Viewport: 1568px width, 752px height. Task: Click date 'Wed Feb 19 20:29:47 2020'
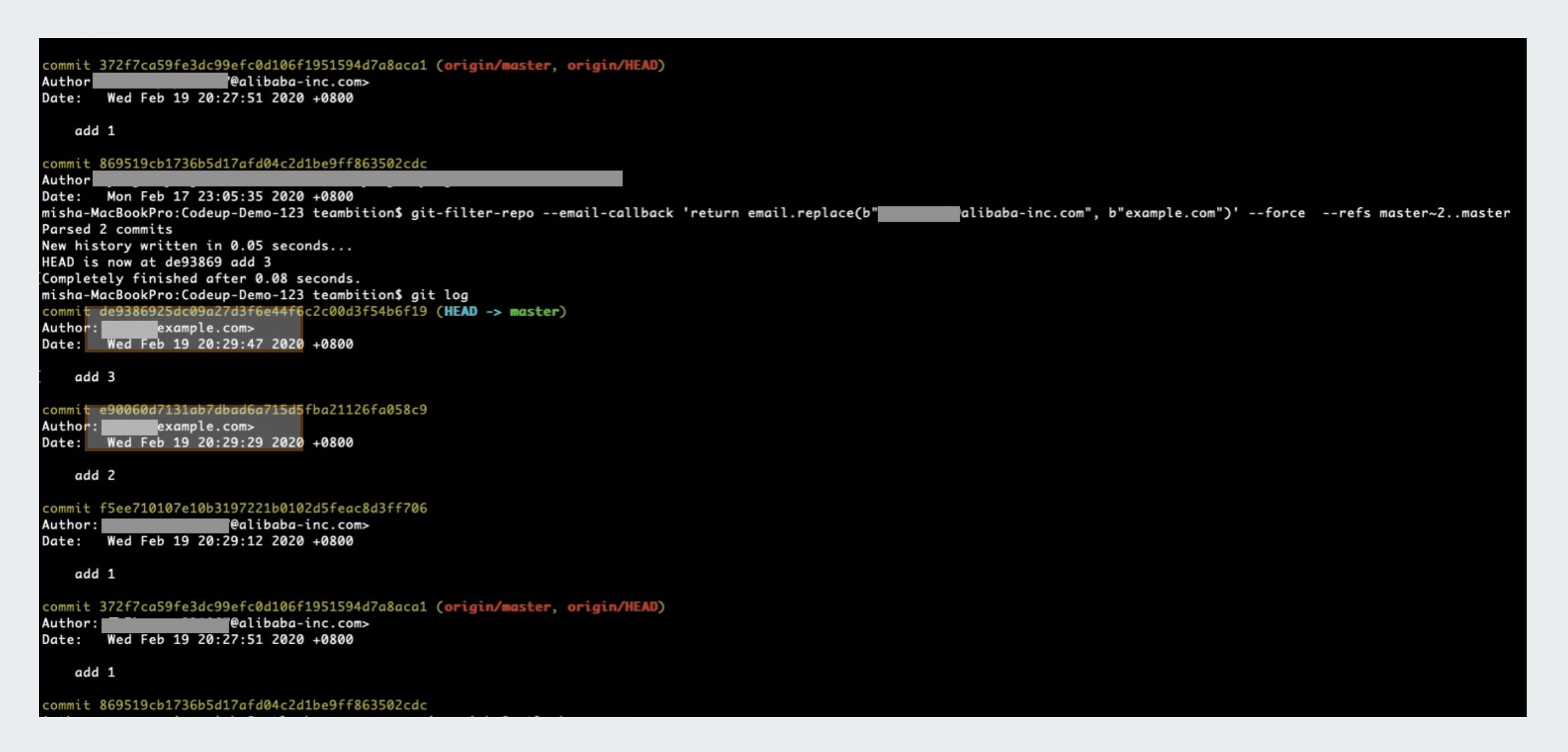pyautogui.click(x=206, y=344)
